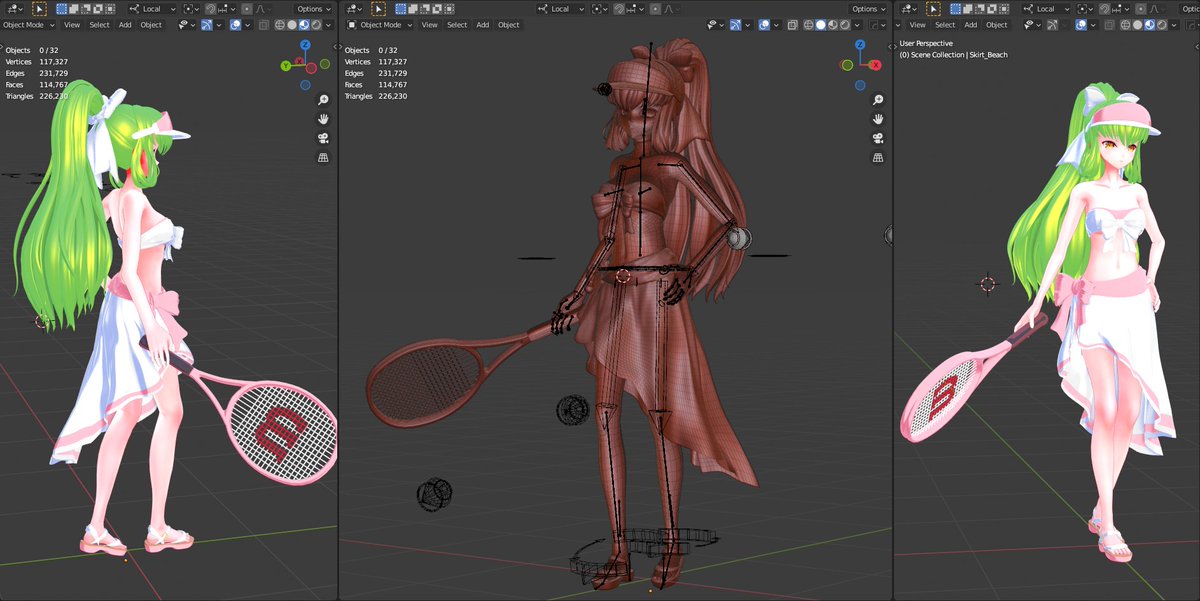This screenshot has height=601, width=1200.
Task: Click zoom magnifier icon in middle viewport
Action: tap(878, 100)
